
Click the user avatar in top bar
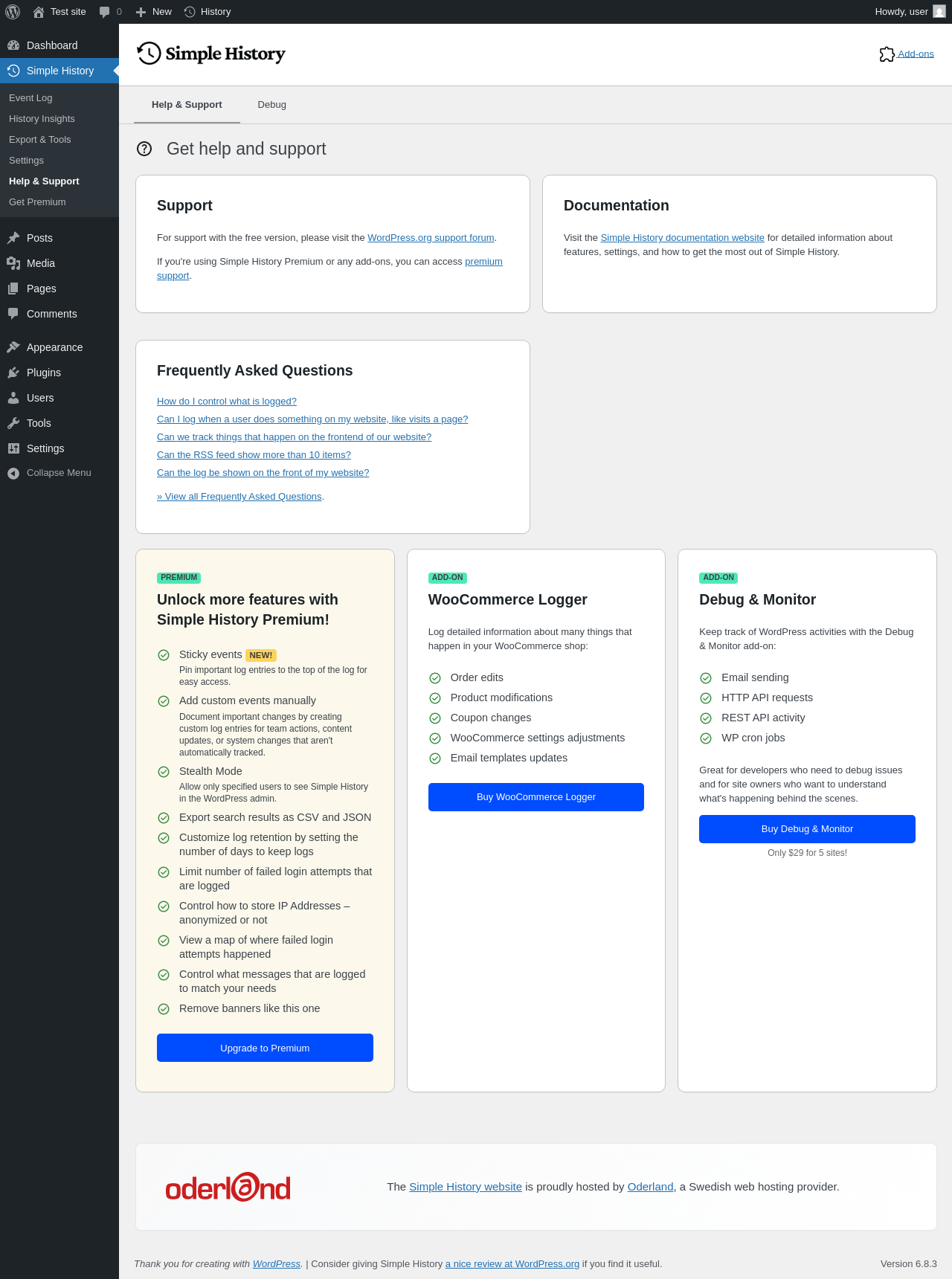(939, 12)
